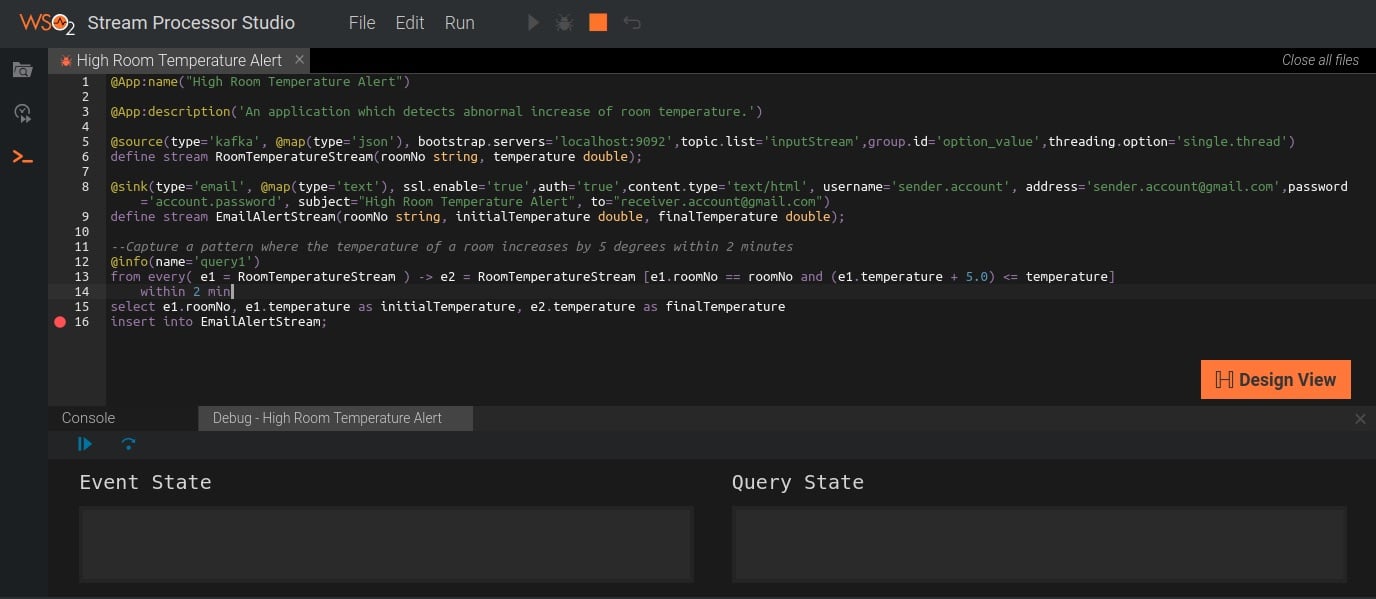Open the Run menu

pyautogui.click(x=460, y=23)
